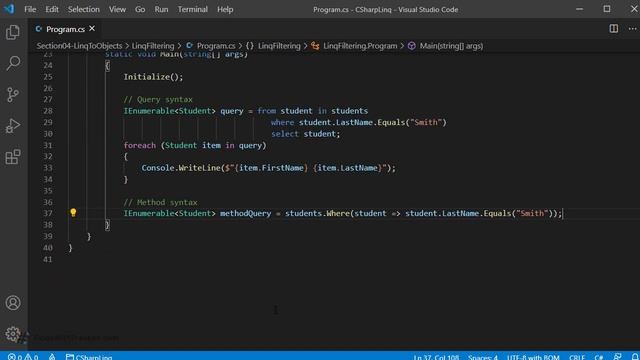
Task: Click Console.WriteLine on line 33
Action: coord(181,168)
